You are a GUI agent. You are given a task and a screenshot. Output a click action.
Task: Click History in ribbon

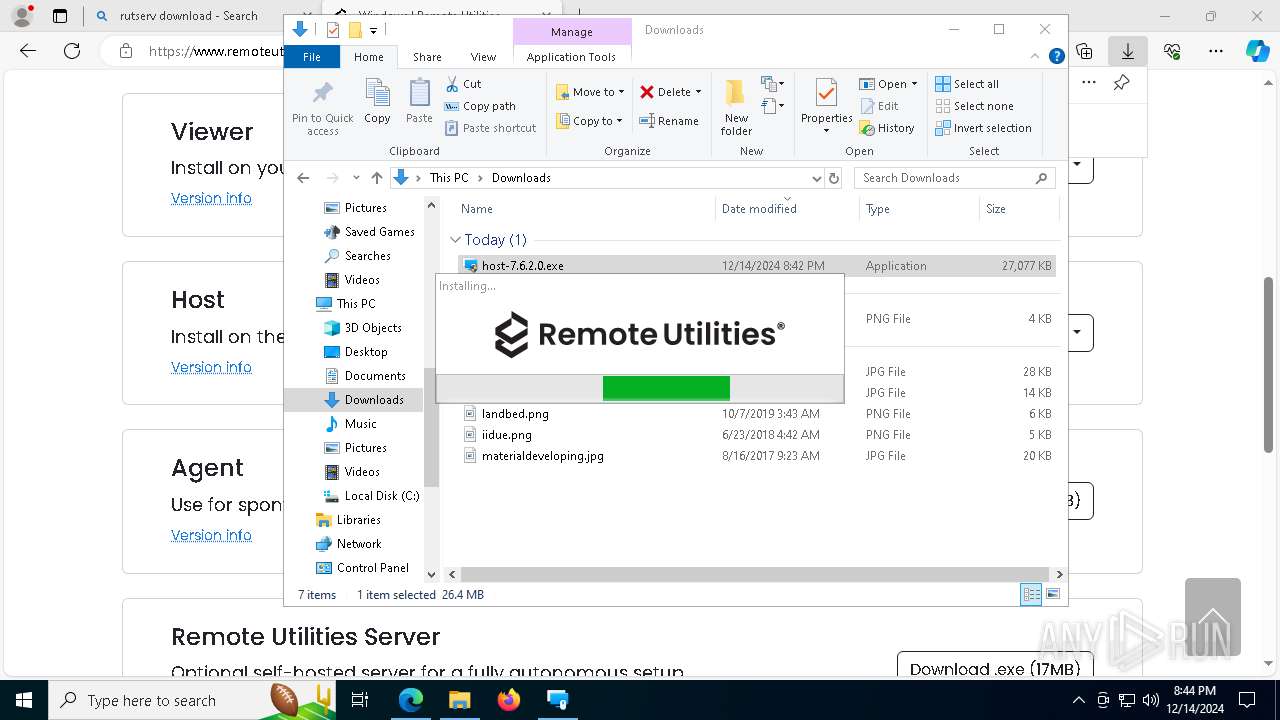coord(886,128)
